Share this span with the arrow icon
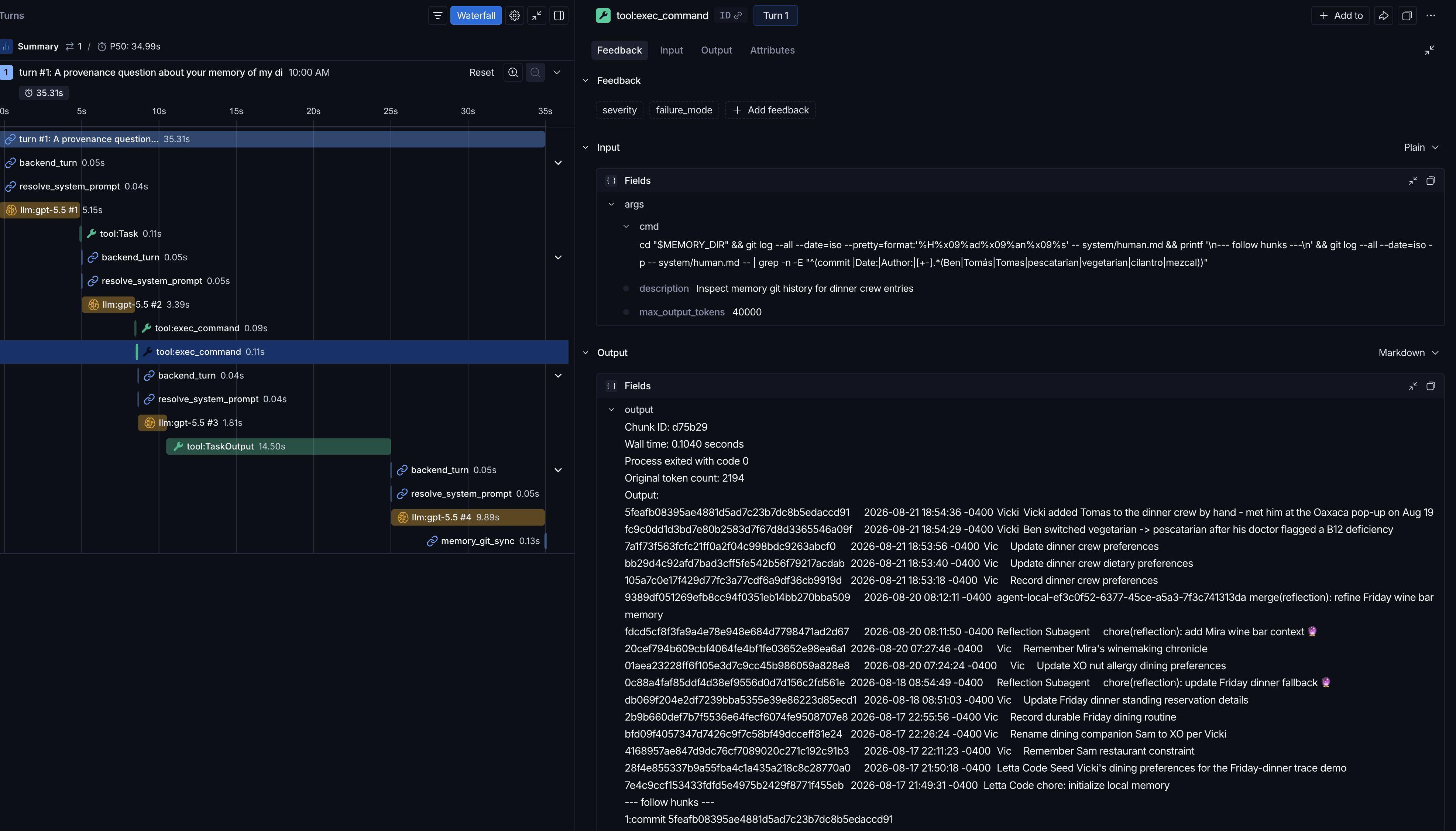 coord(1384,16)
